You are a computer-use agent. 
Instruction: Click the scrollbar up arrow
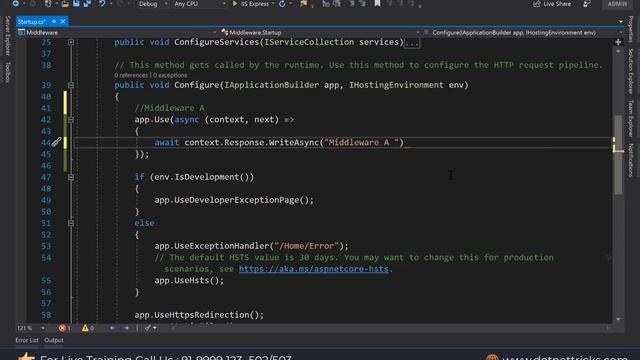(618, 51)
